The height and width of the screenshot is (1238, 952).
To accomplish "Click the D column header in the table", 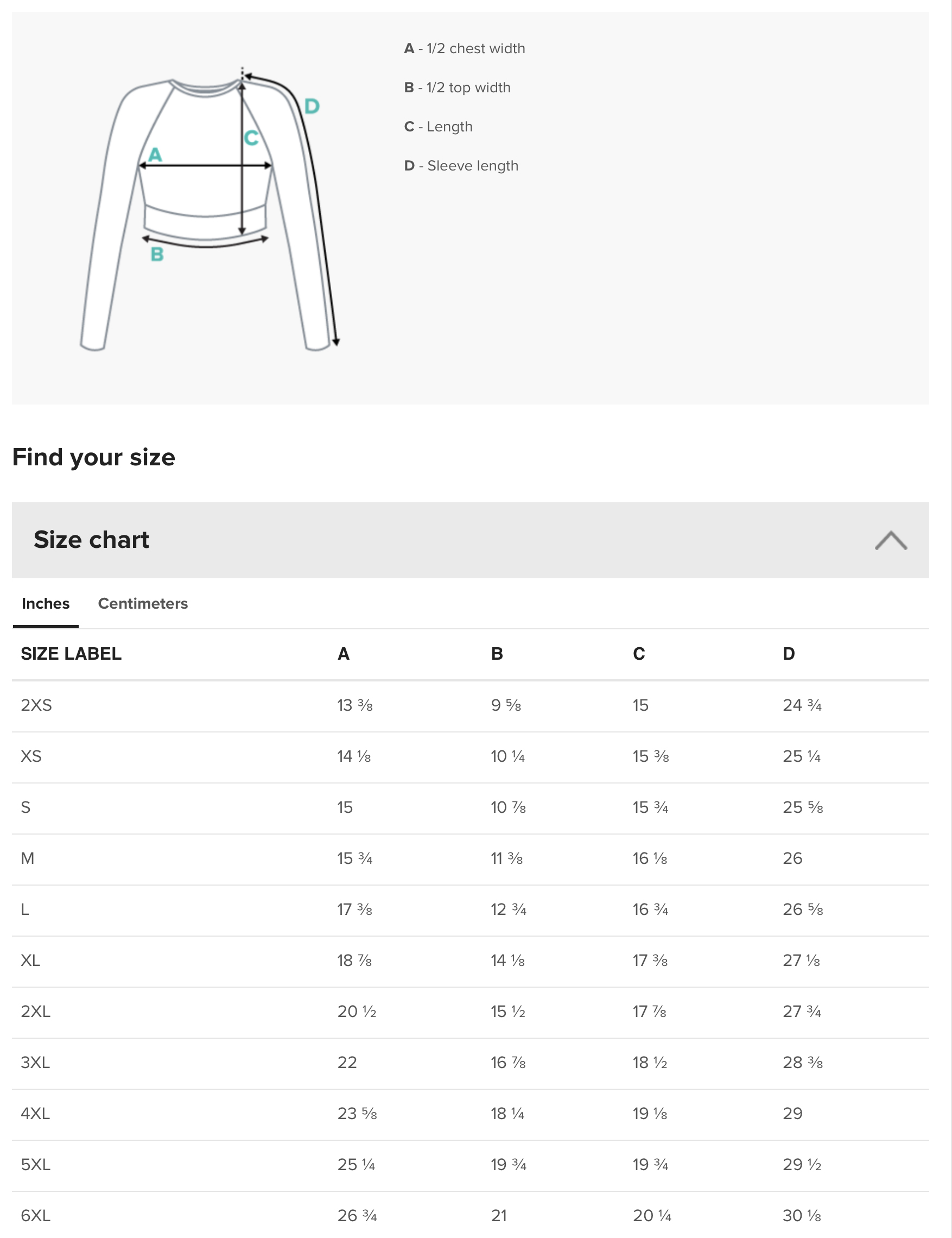I will (788, 654).
